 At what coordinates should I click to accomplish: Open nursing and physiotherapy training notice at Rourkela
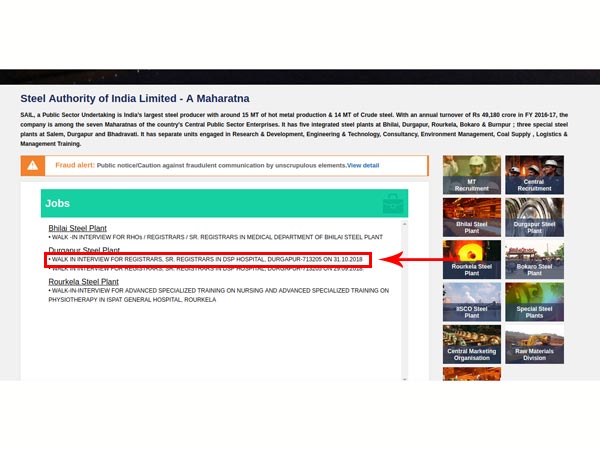point(218,295)
